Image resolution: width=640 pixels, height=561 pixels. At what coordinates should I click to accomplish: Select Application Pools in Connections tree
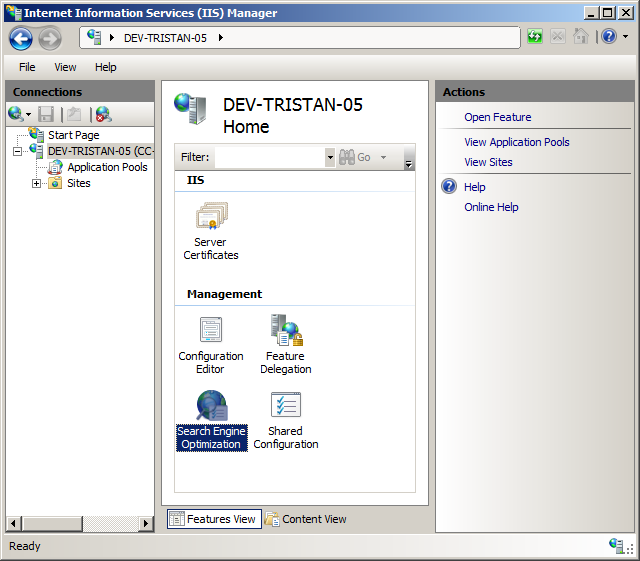coord(107,167)
